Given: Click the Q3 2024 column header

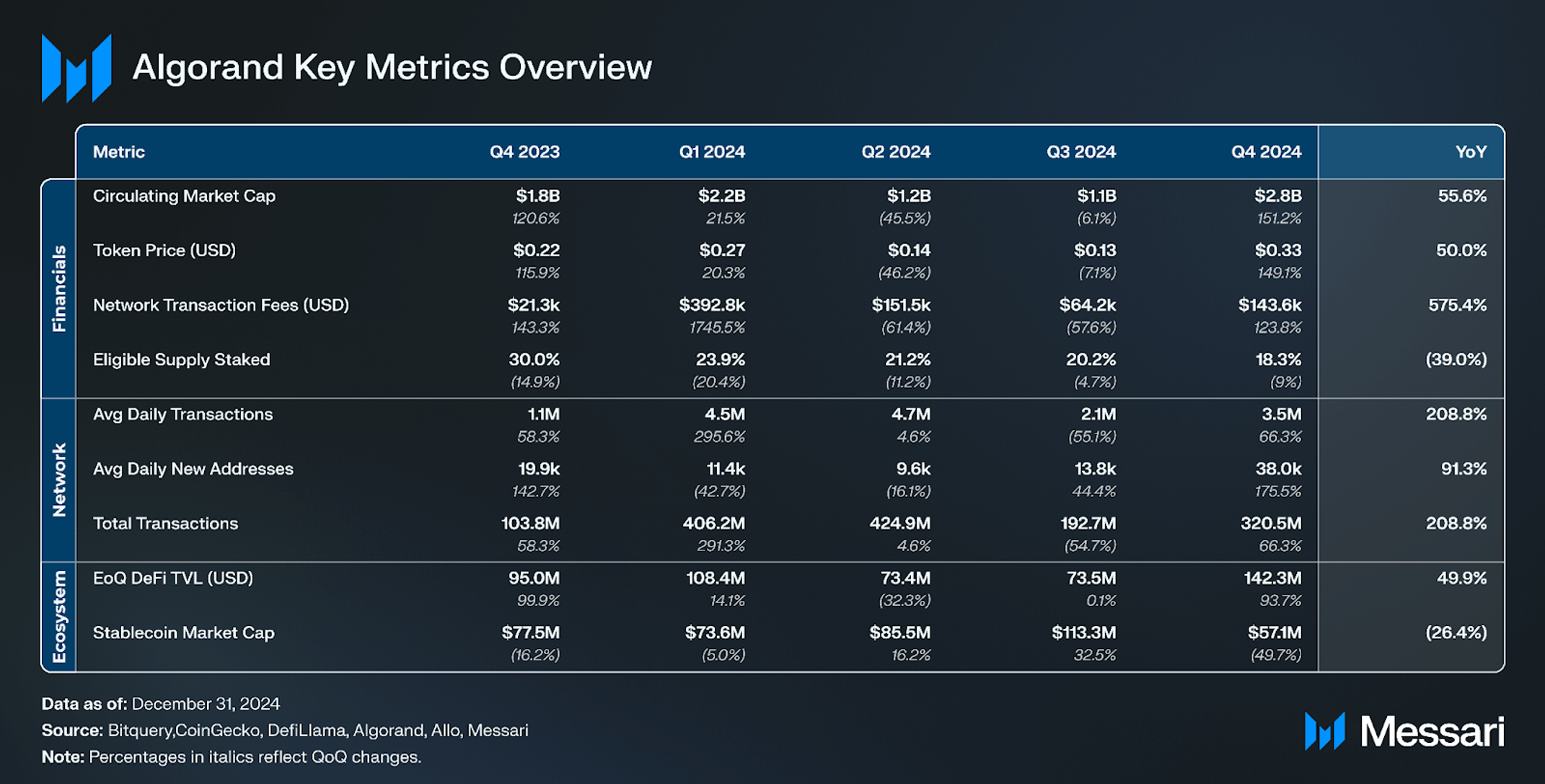Looking at the screenshot, I should [x=1080, y=152].
